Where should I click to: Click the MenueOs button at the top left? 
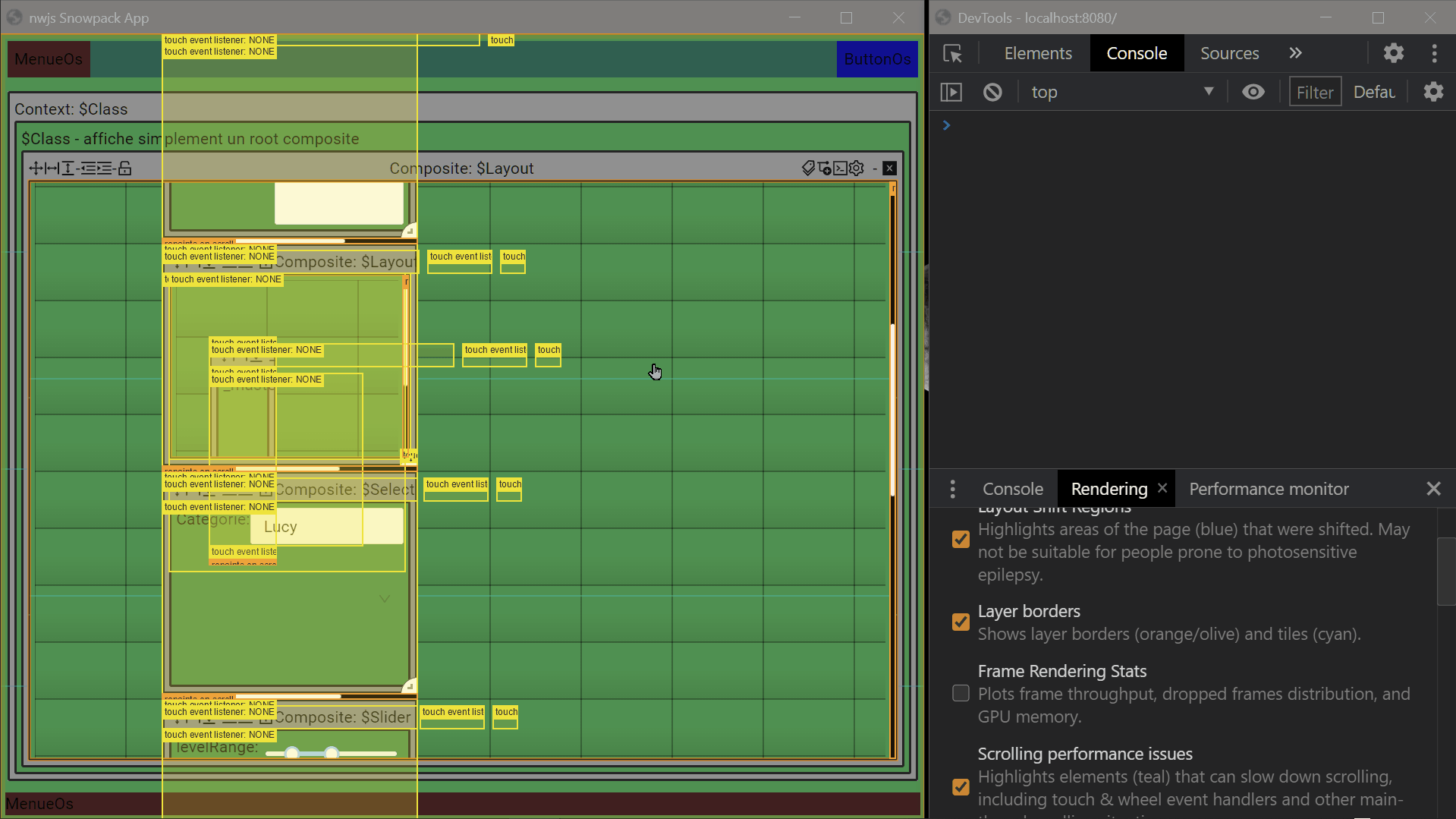pyautogui.click(x=49, y=59)
